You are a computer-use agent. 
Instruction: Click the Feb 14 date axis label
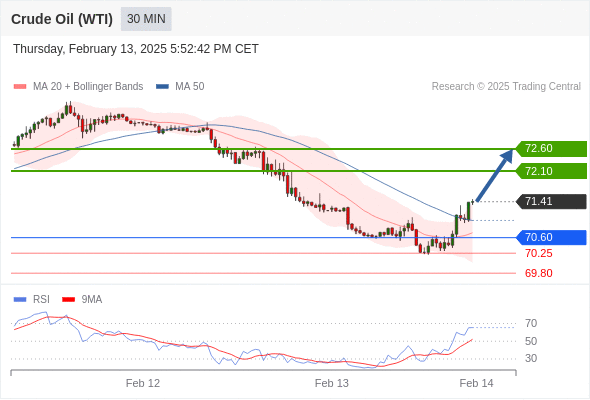pos(476,383)
